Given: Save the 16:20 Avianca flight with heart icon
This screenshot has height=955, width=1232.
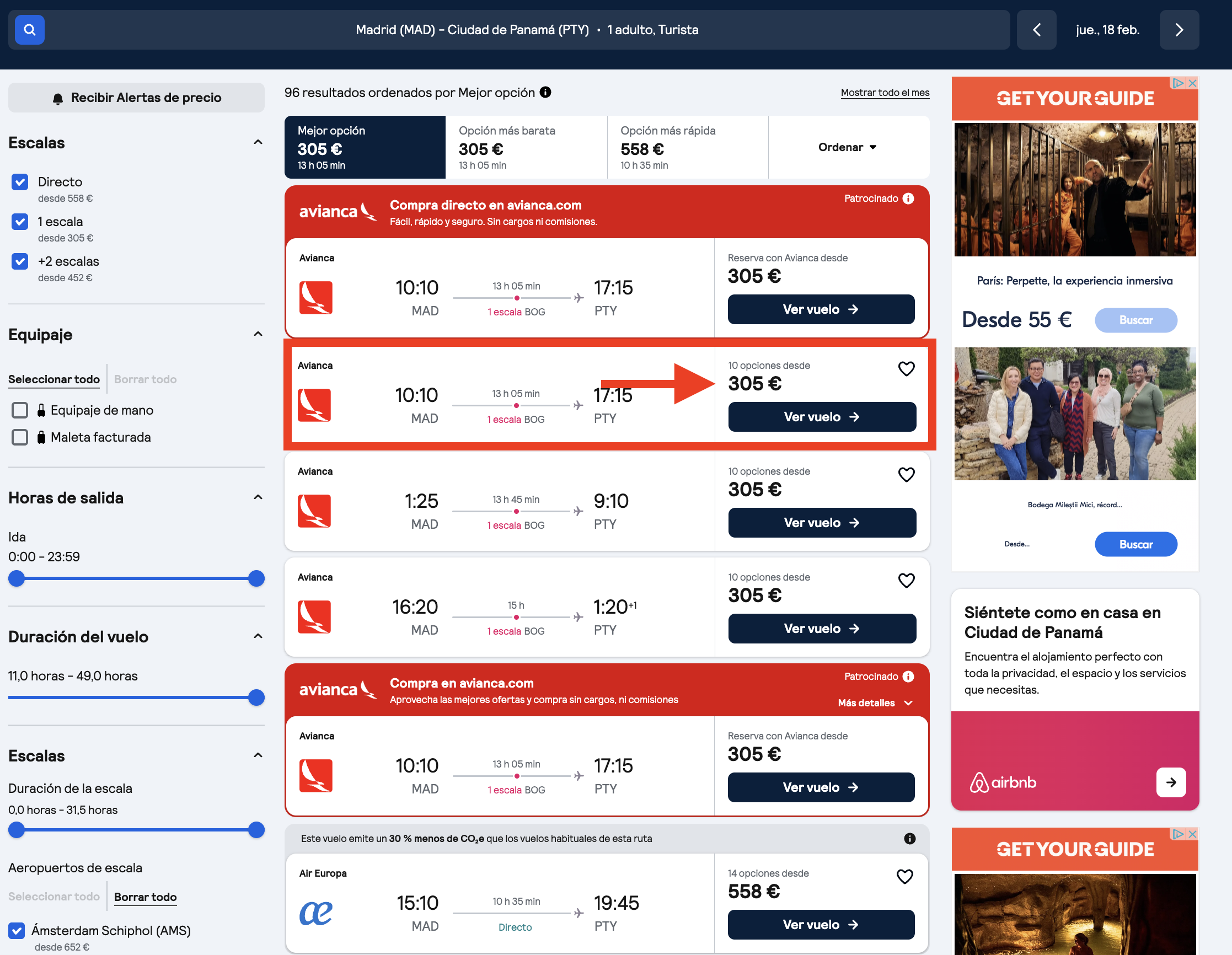Looking at the screenshot, I should pyautogui.click(x=906, y=581).
